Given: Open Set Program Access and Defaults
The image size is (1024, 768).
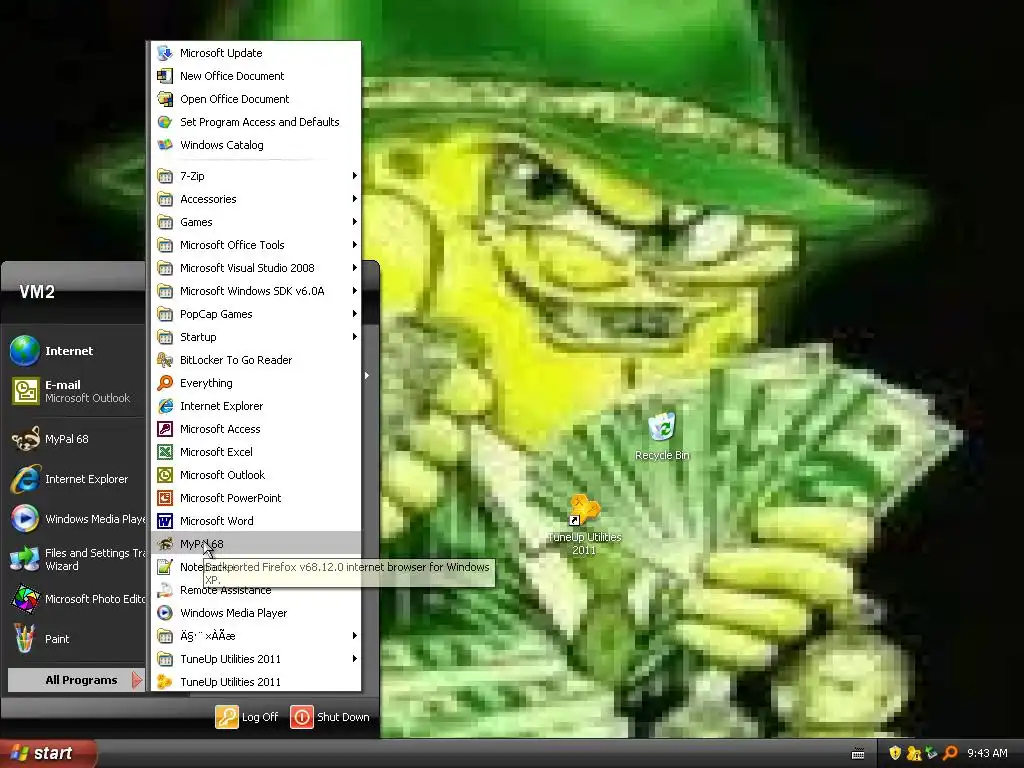Looking at the screenshot, I should 256,122.
